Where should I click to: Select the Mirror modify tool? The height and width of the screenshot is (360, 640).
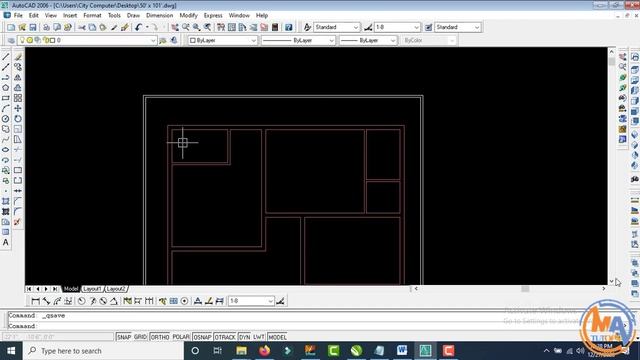tap(18, 78)
